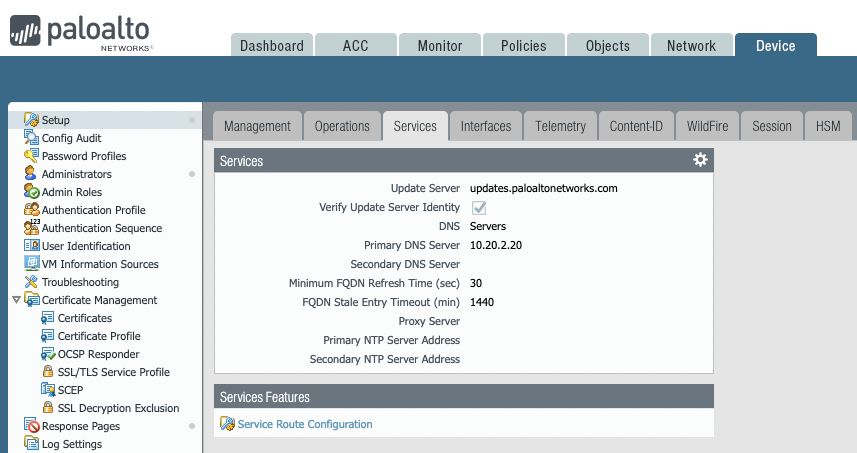Open the Service Route Configuration link

305,424
